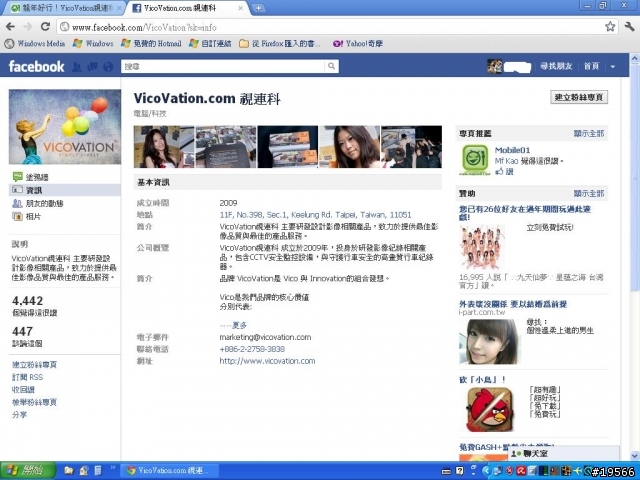Click 顯示全部 next to 贊助
The image size is (640, 480).
click(589, 193)
